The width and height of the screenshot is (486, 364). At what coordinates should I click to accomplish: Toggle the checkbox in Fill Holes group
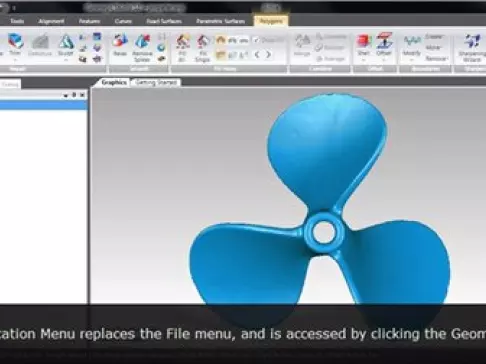click(x=256, y=40)
